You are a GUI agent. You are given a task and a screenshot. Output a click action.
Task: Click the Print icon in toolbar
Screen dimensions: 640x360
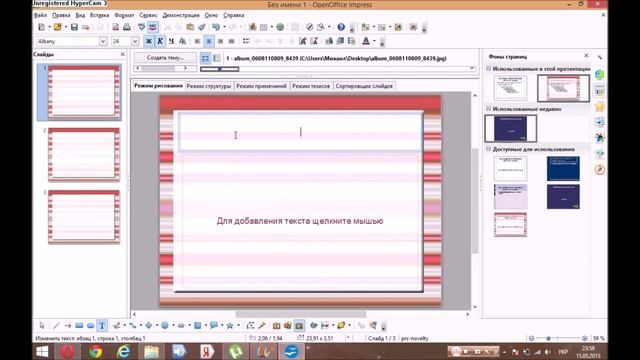[x=127, y=27]
